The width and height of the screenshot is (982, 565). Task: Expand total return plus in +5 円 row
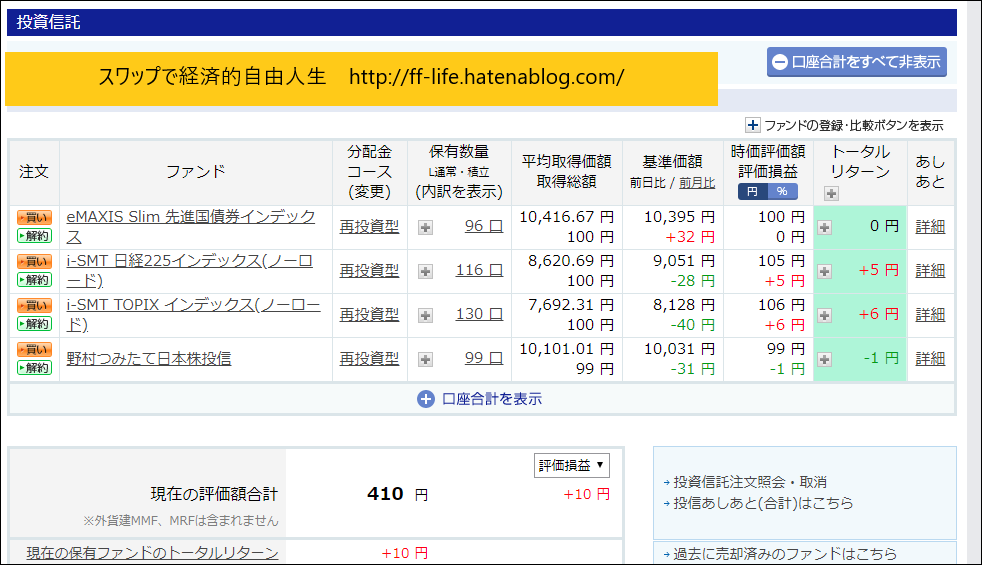[x=824, y=271]
